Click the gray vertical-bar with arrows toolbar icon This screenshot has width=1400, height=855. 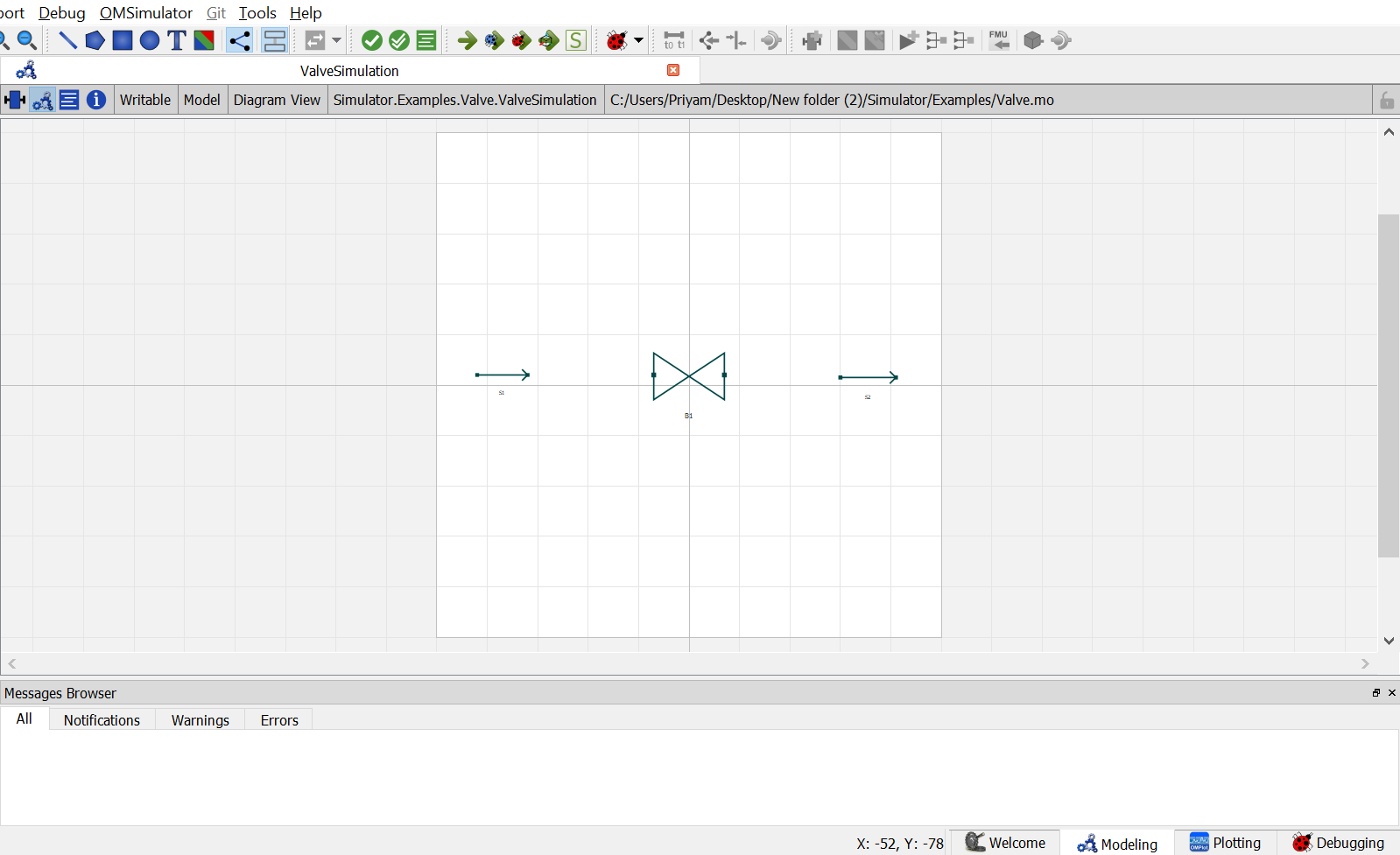tap(736, 40)
